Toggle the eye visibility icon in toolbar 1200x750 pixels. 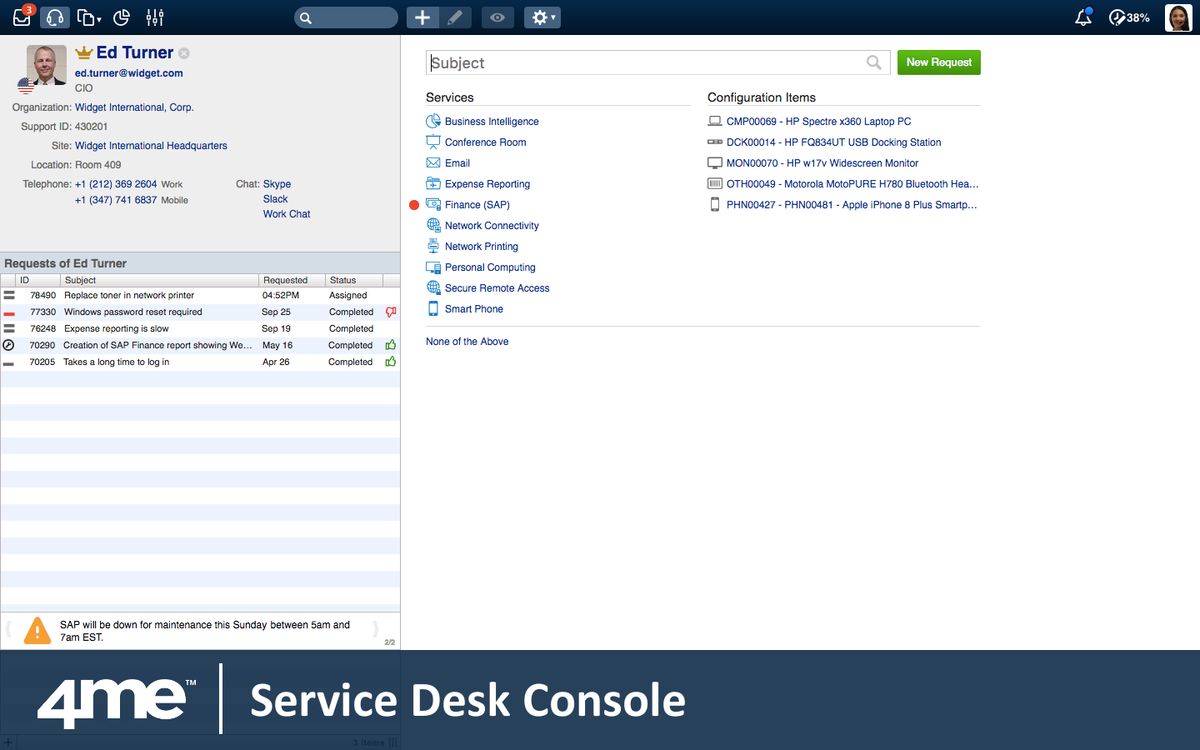point(497,17)
